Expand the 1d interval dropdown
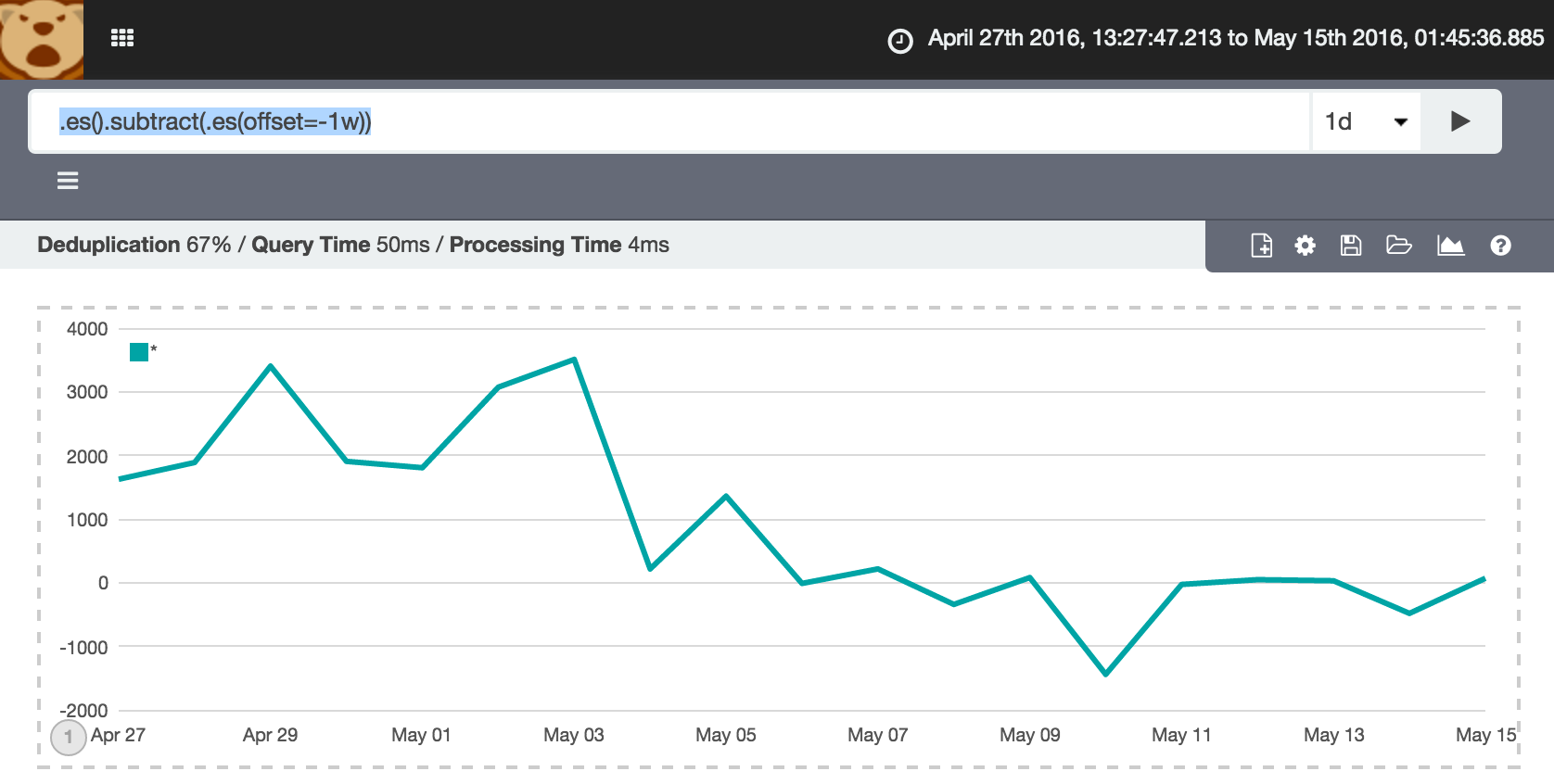This screenshot has width=1554, height=784. (x=1366, y=121)
